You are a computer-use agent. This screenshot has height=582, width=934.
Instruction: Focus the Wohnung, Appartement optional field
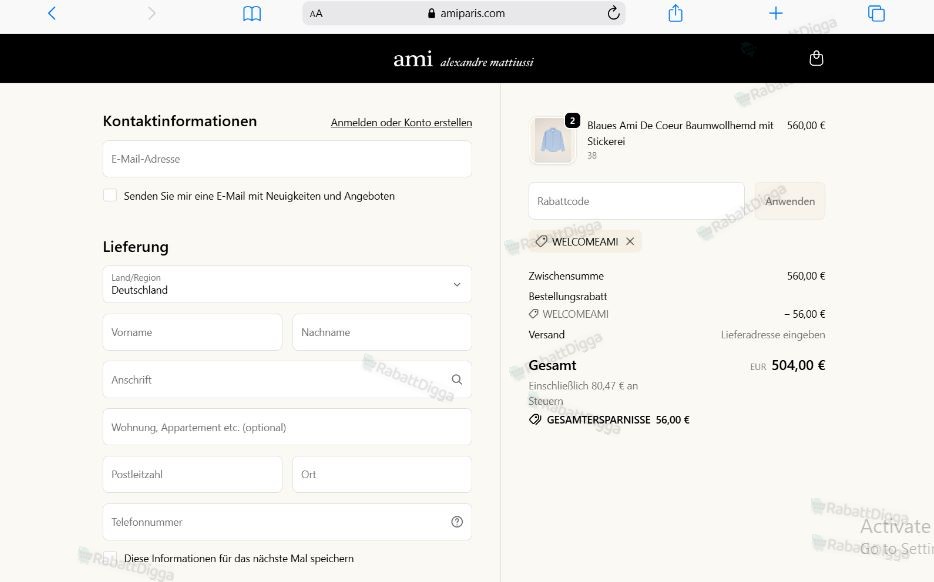click(x=287, y=427)
